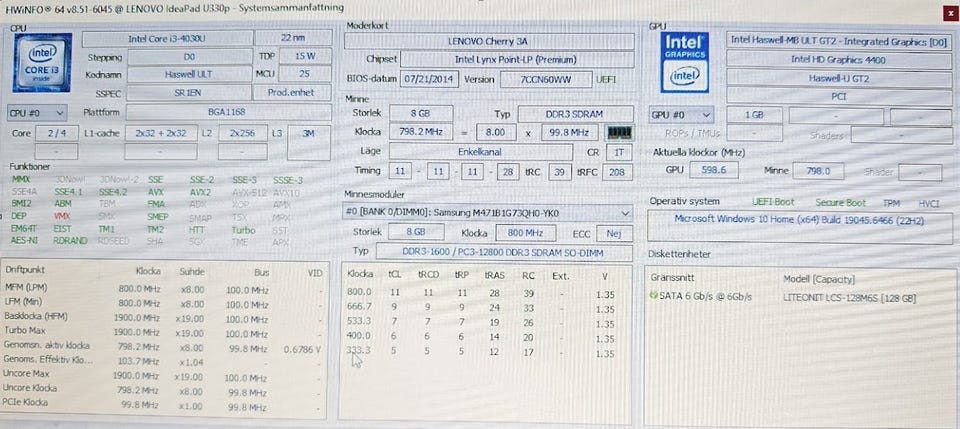Click the AES-NI feature flag
960x429 pixels.
24,241
